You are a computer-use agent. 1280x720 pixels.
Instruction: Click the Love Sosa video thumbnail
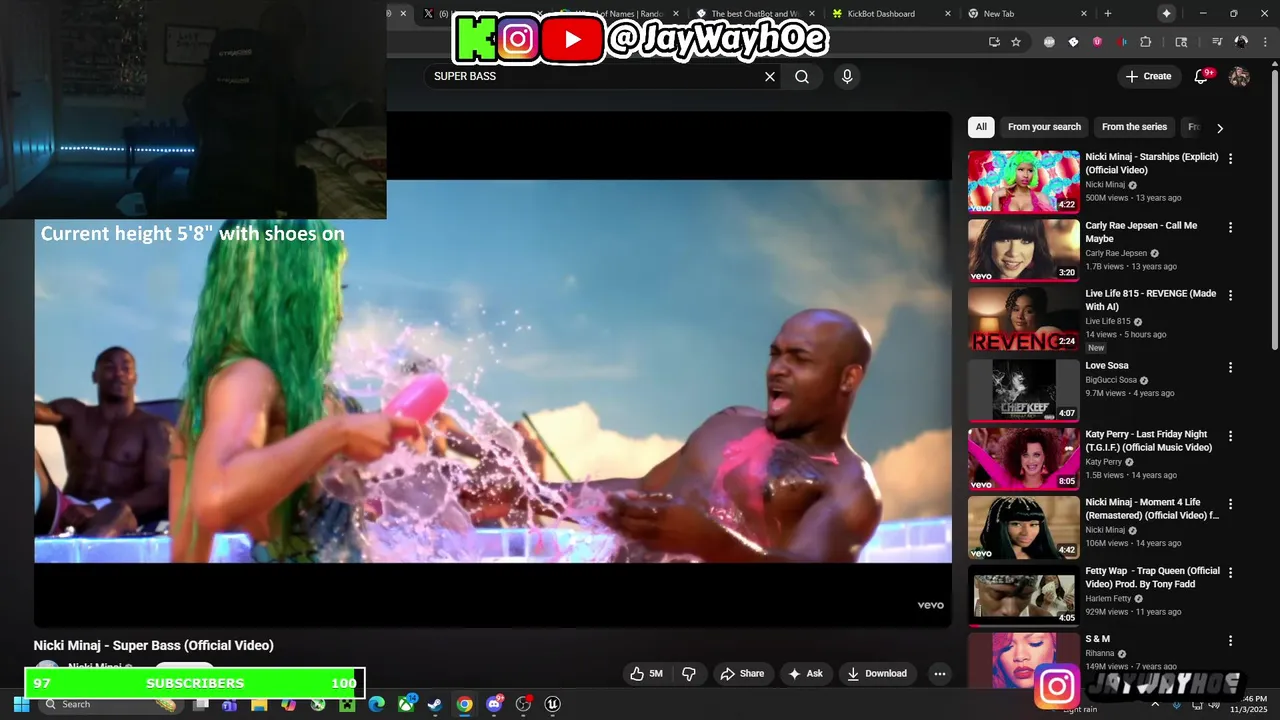coord(1024,390)
